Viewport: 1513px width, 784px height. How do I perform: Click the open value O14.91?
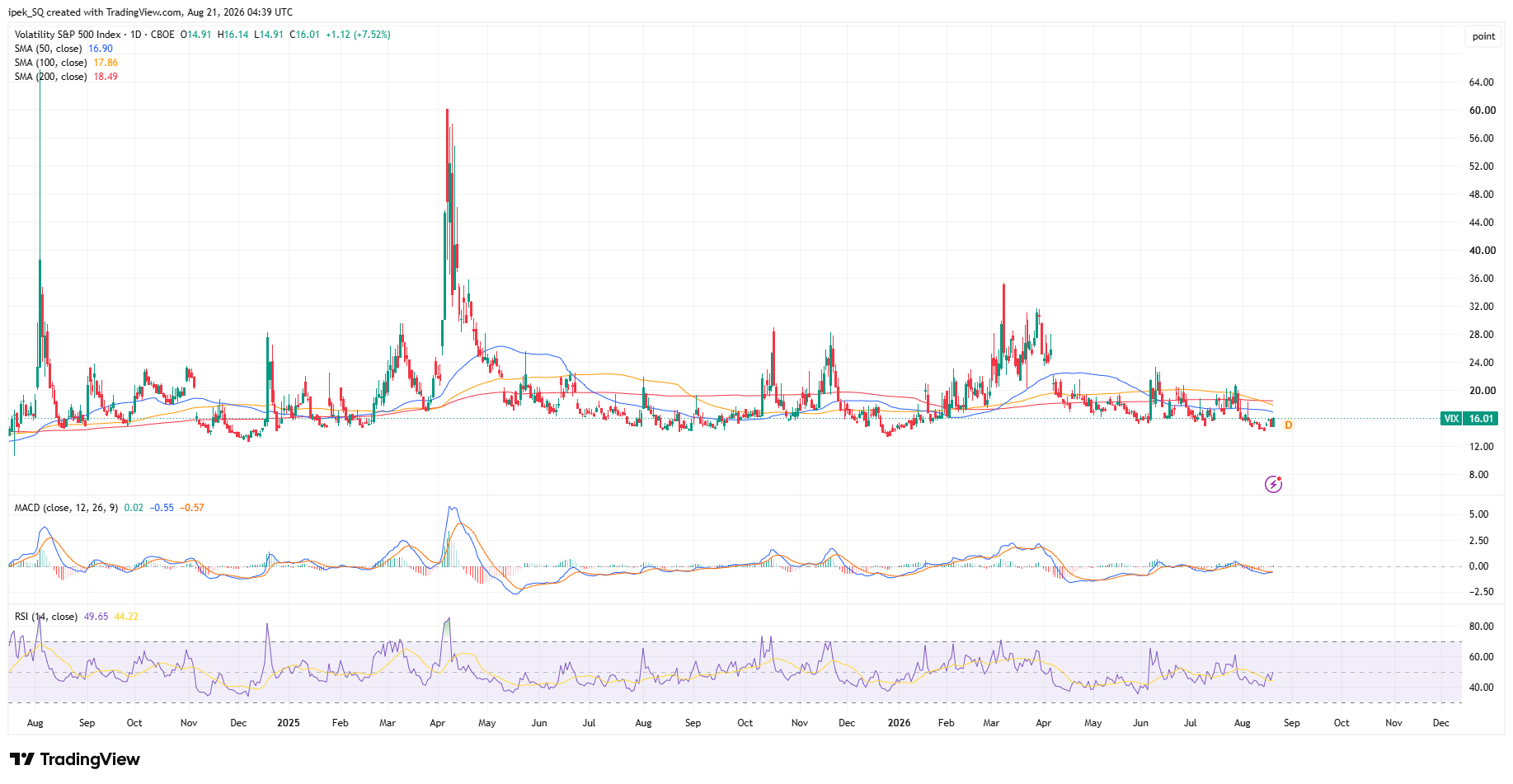[196, 35]
